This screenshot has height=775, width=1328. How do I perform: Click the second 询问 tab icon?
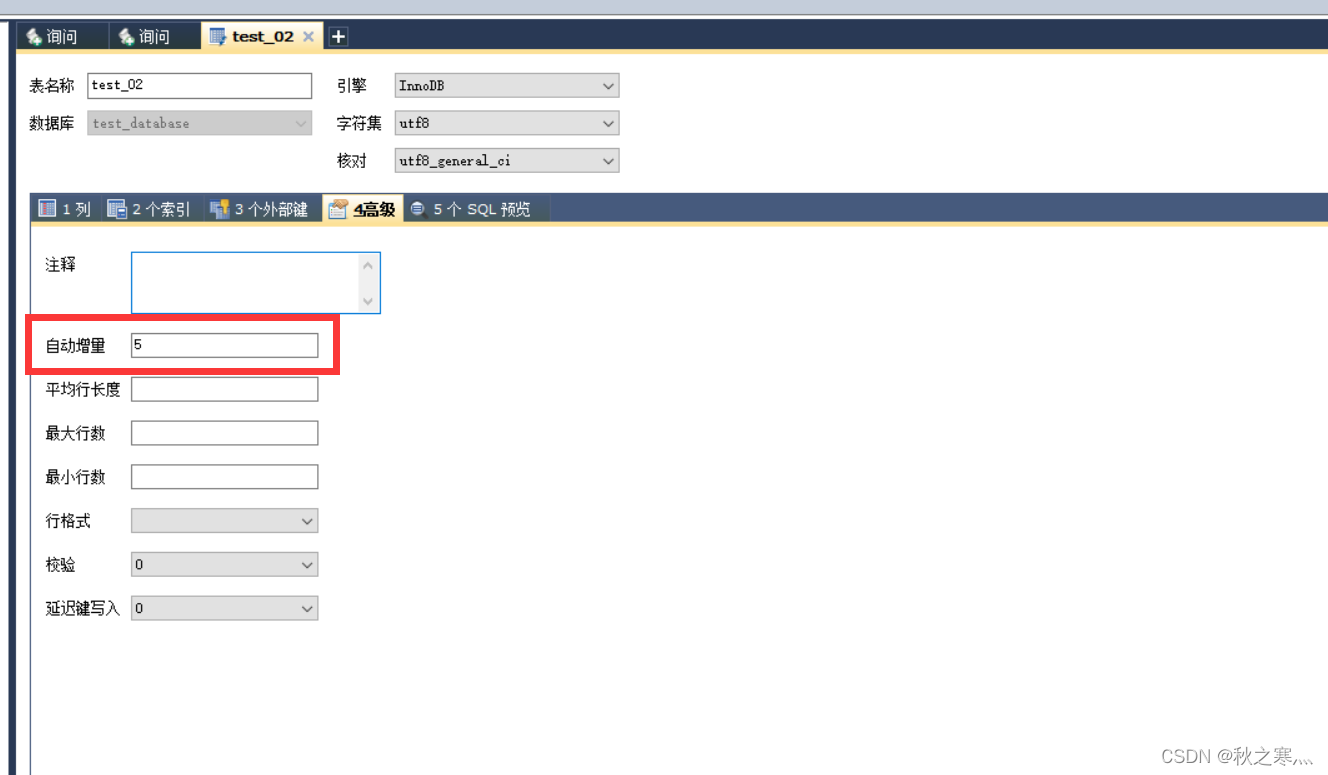click(126, 37)
